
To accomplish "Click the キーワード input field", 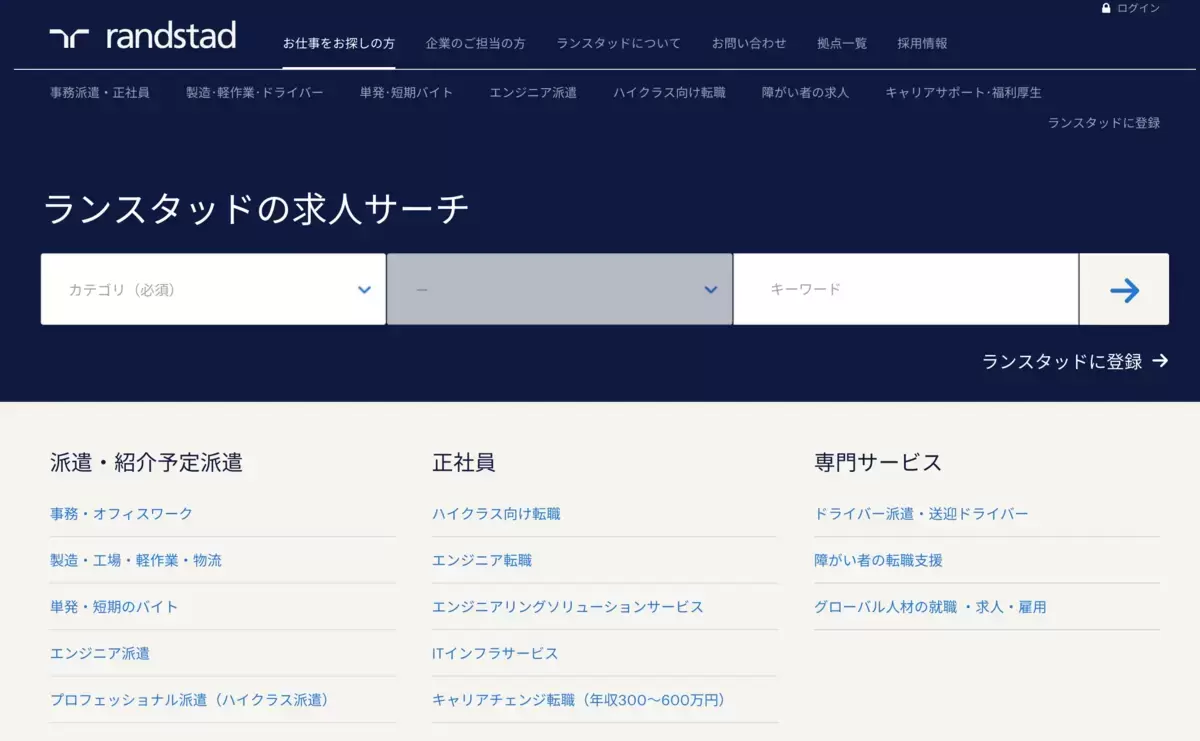I will tap(906, 290).
